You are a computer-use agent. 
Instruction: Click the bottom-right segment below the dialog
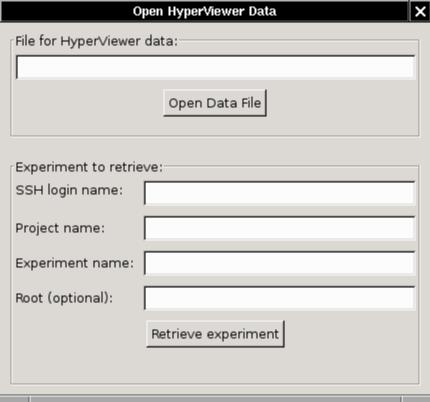pyautogui.click(x=416, y=399)
